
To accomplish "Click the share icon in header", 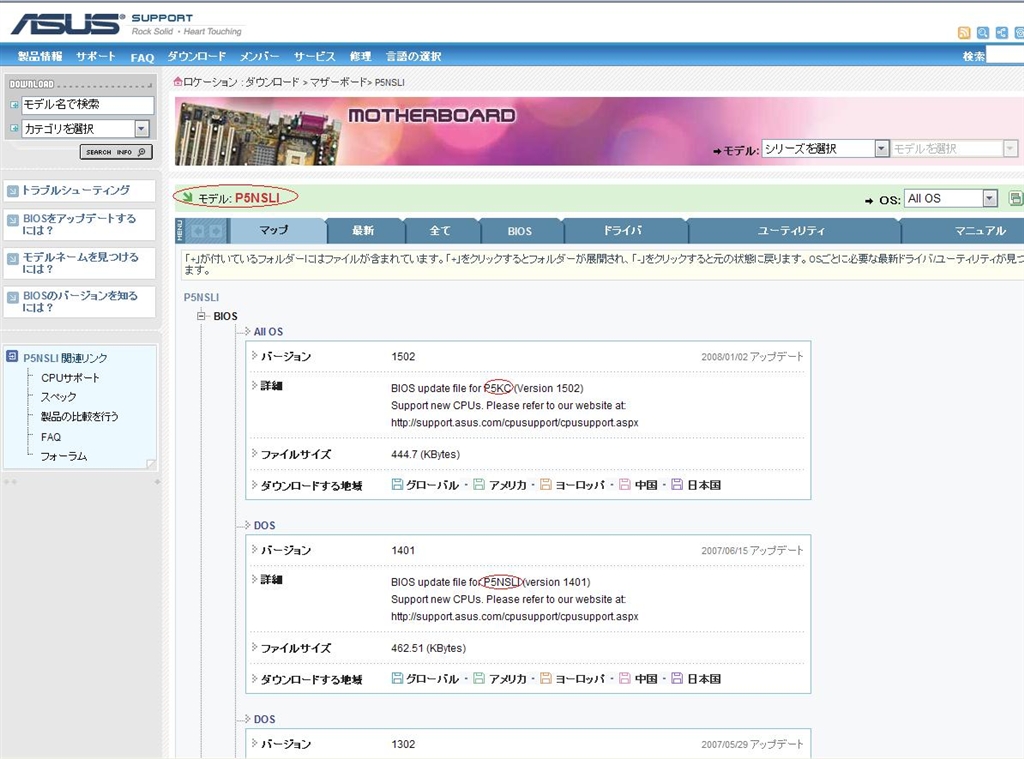I will (x=1001, y=33).
